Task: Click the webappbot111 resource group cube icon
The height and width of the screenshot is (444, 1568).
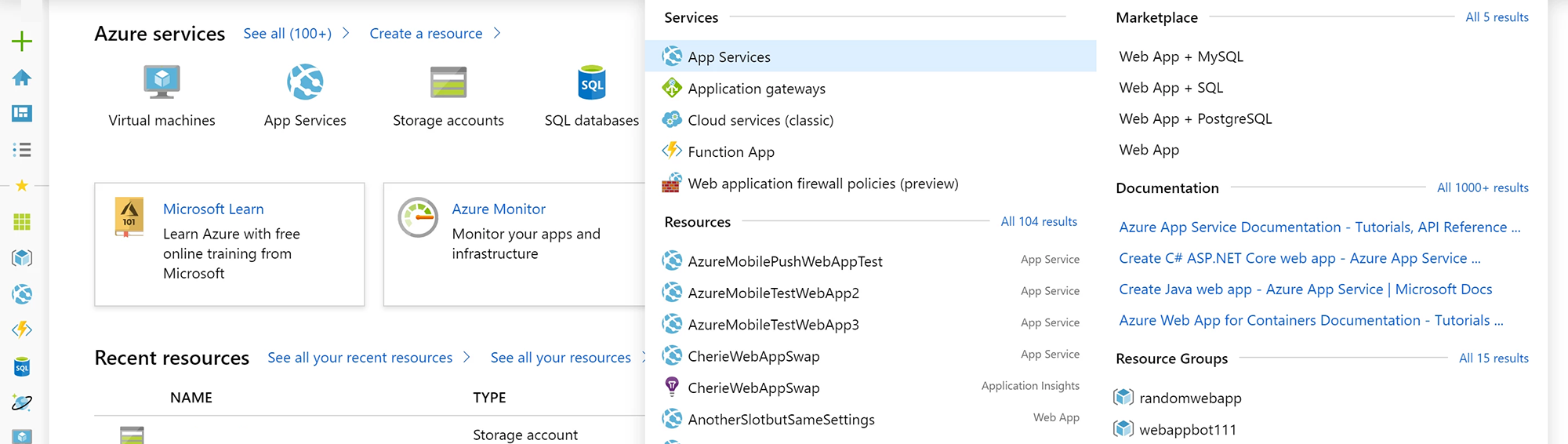Action: pos(1123,428)
